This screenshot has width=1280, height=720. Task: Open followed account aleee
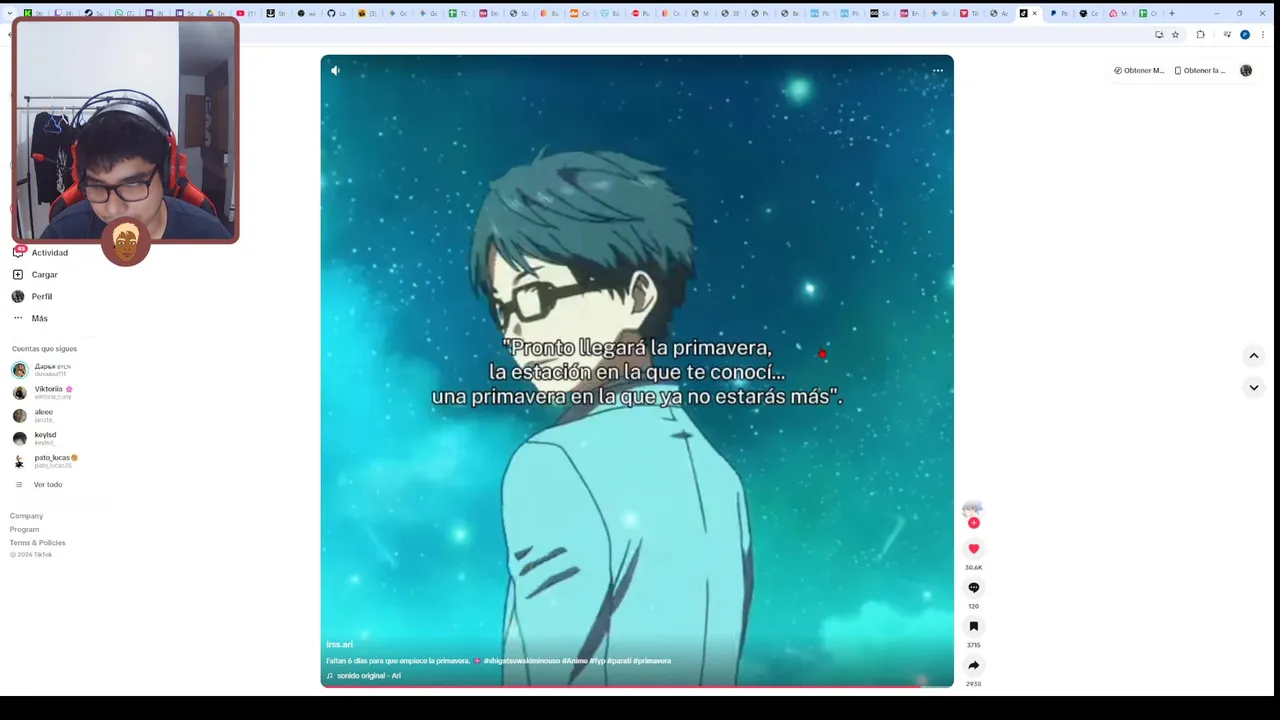pyautogui.click(x=44, y=415)
